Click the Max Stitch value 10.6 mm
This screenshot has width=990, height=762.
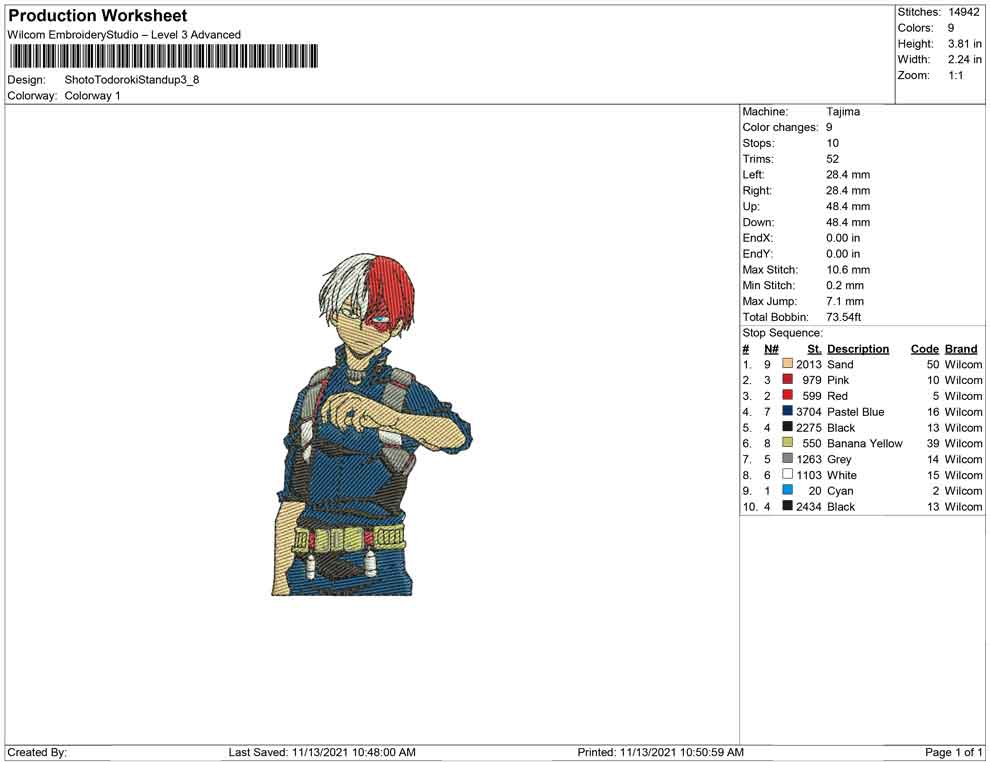coord(848,270)
